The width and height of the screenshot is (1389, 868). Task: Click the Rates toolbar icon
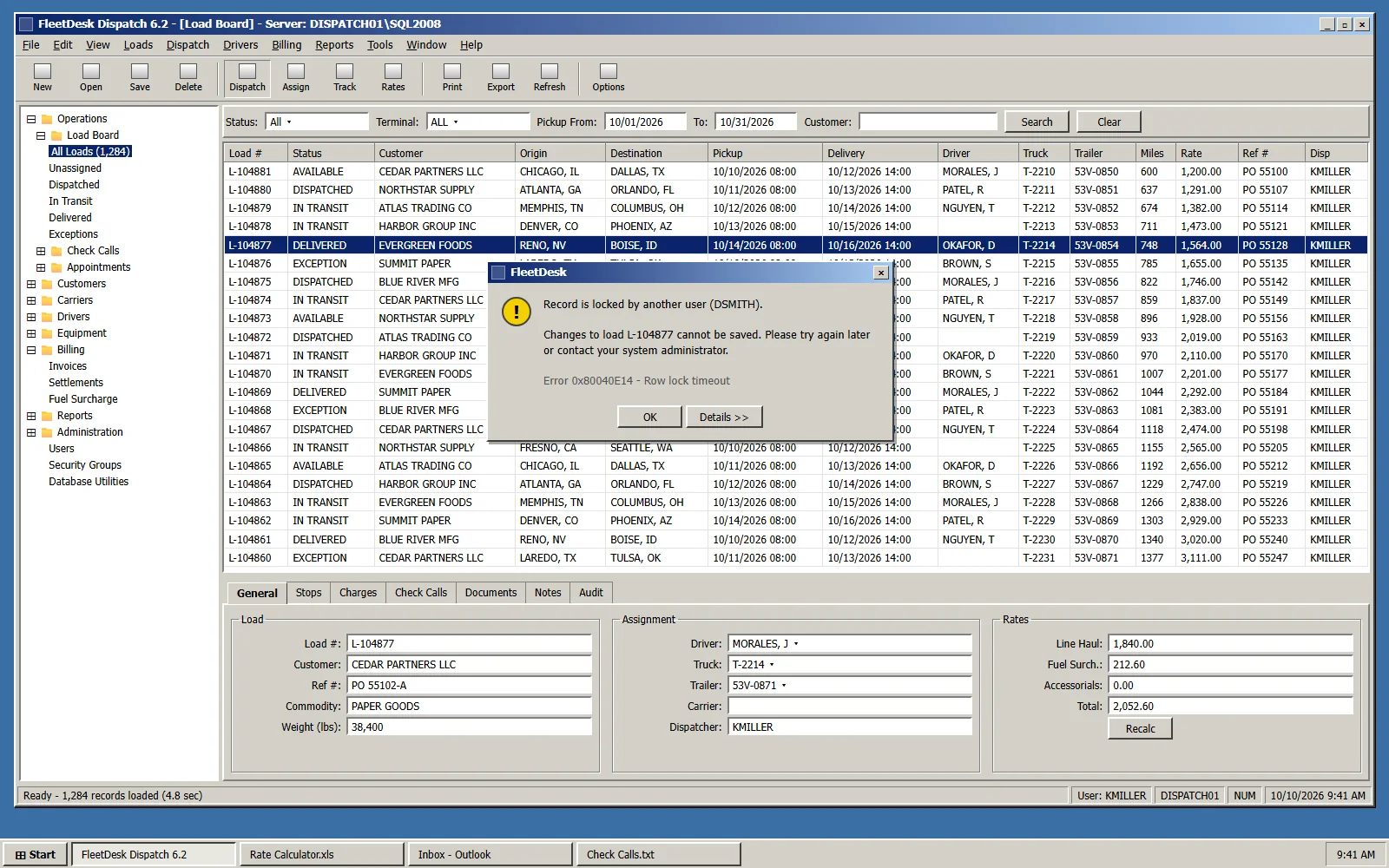coord(393,77)
